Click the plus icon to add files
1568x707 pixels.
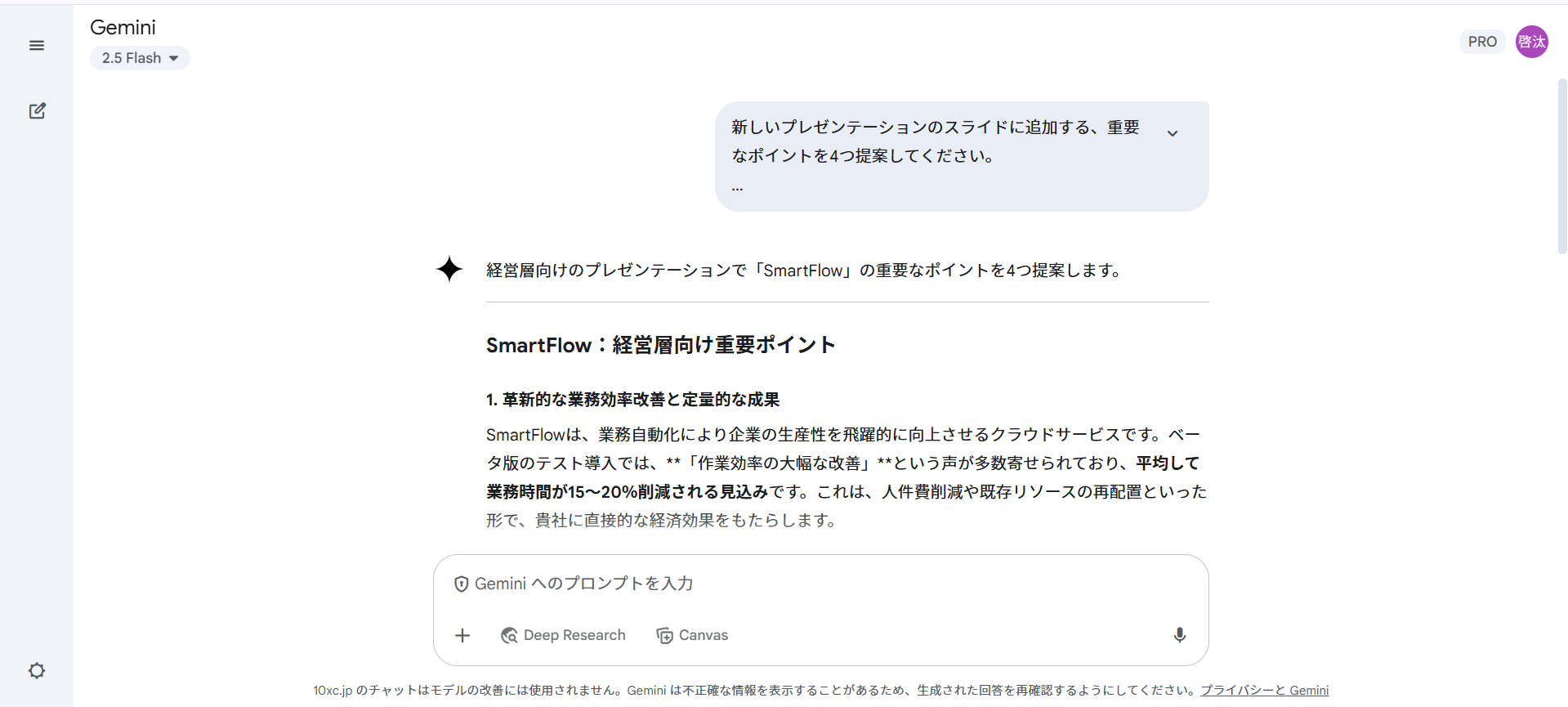point(462,635)
